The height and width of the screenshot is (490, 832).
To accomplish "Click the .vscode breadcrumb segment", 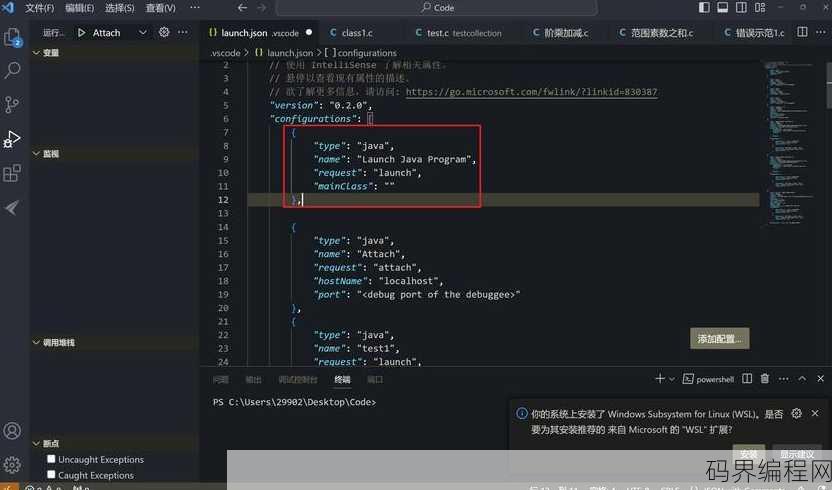I will 225,53.
